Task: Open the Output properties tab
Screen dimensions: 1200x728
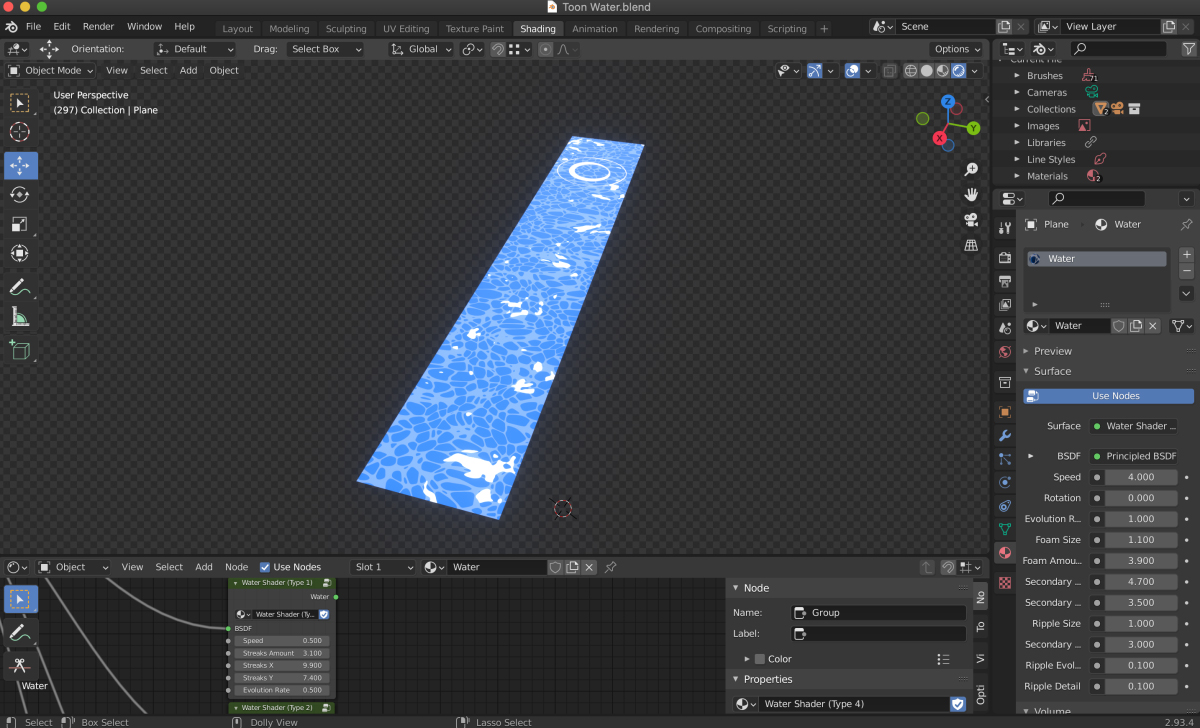Action: point(1005,281)
